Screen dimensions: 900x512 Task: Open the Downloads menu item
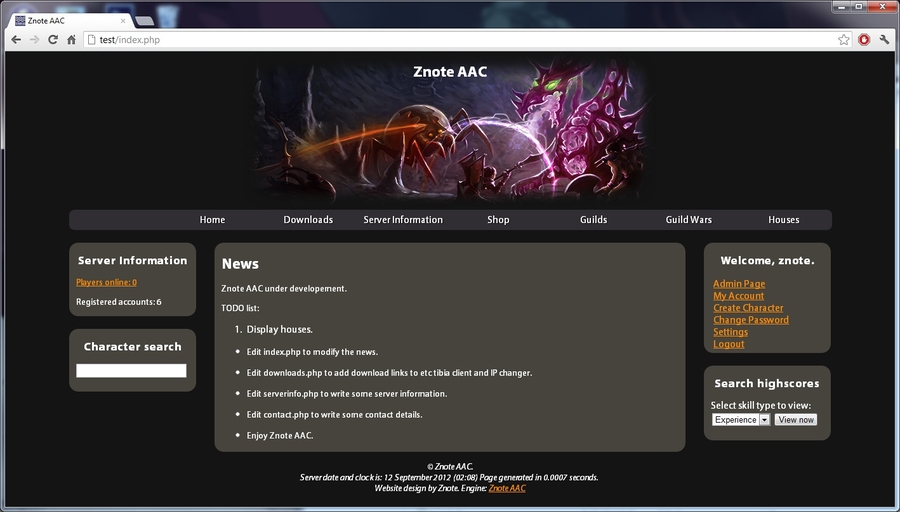point(308,220)
